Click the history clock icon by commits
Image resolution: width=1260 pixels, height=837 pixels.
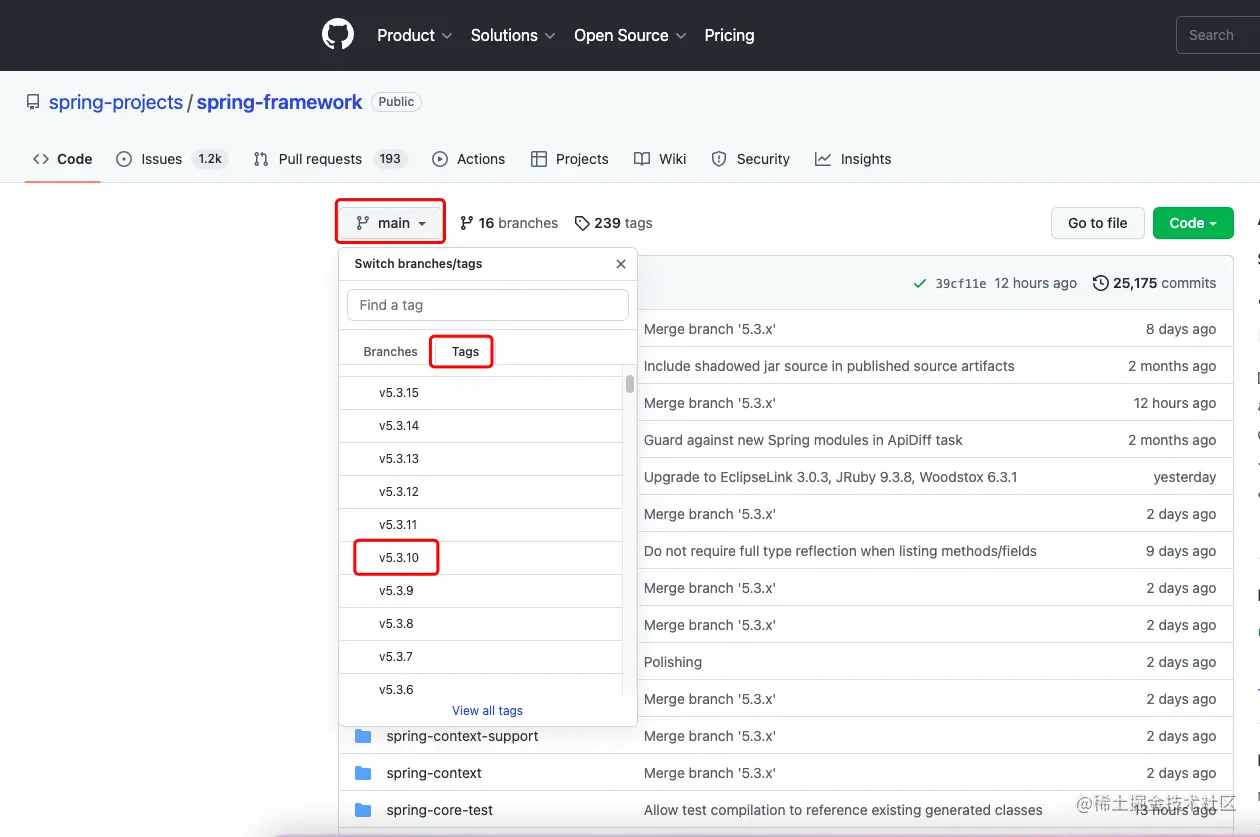[1101, 283]
